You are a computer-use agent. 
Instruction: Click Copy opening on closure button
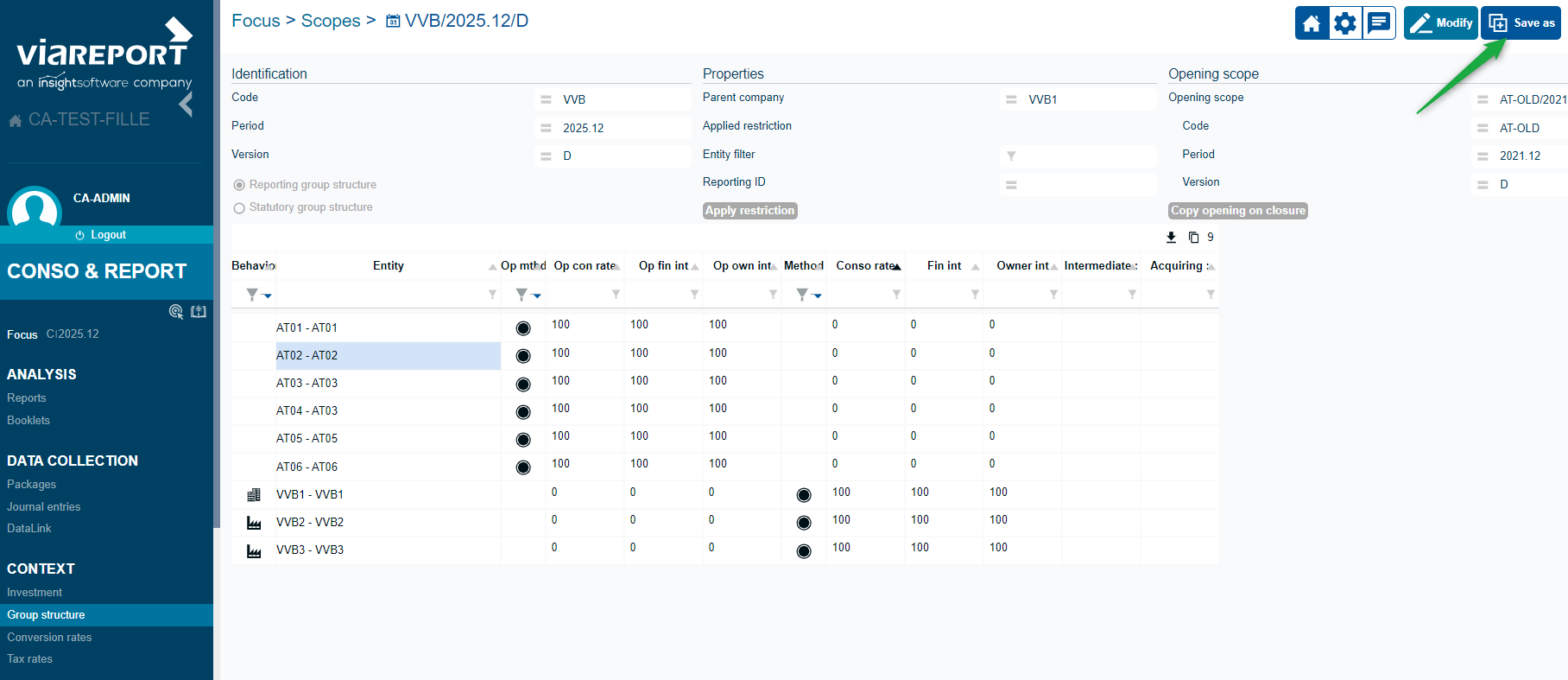[1237, 211]
